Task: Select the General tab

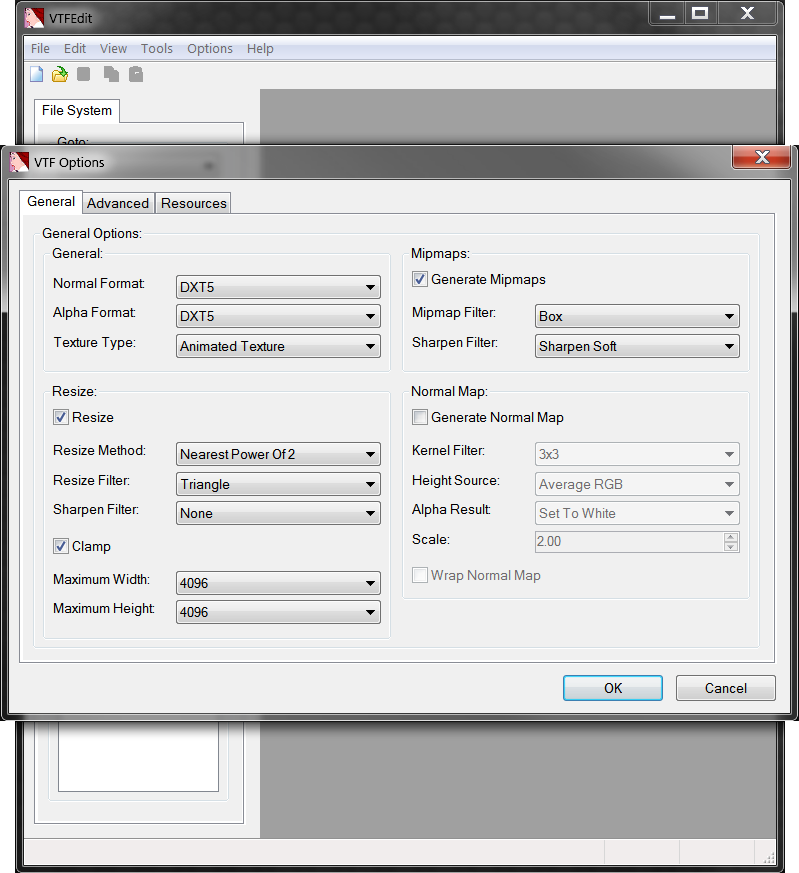Action: pos(51,202)
